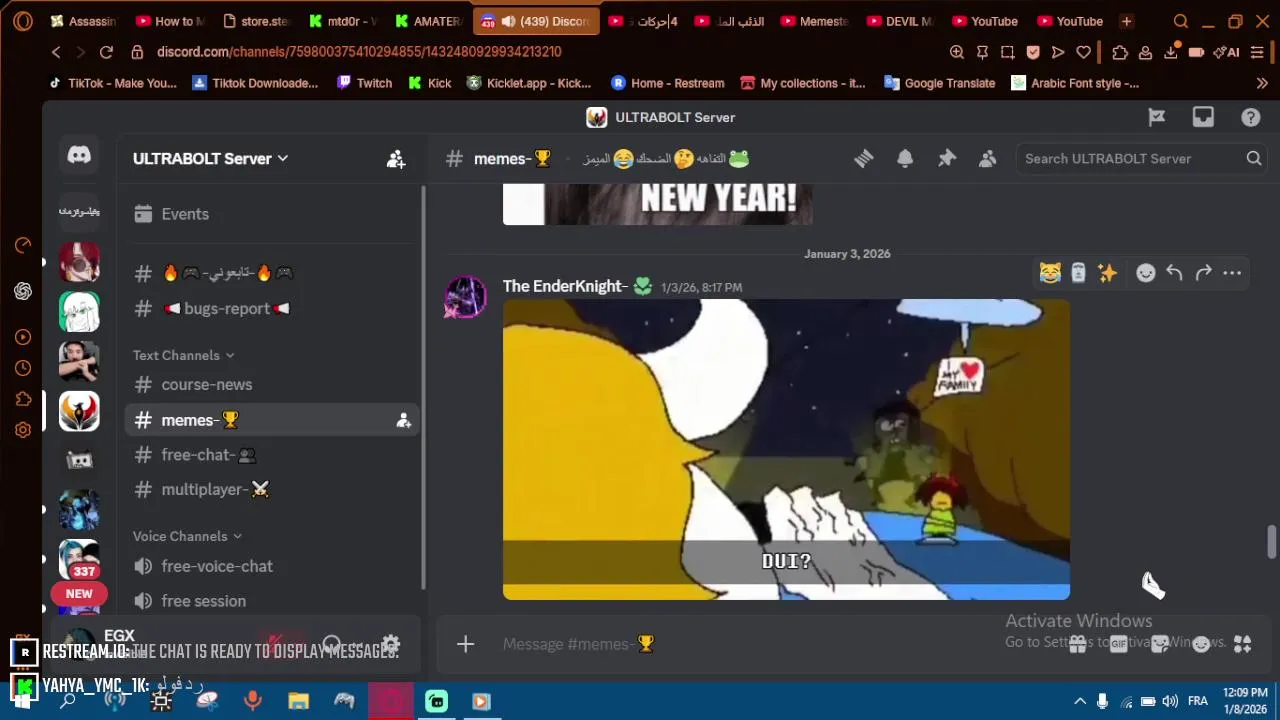The height and width of the screenshot is (720, 1280).
Task: Open new browser tab plus button
Action: pos(1126,21)
